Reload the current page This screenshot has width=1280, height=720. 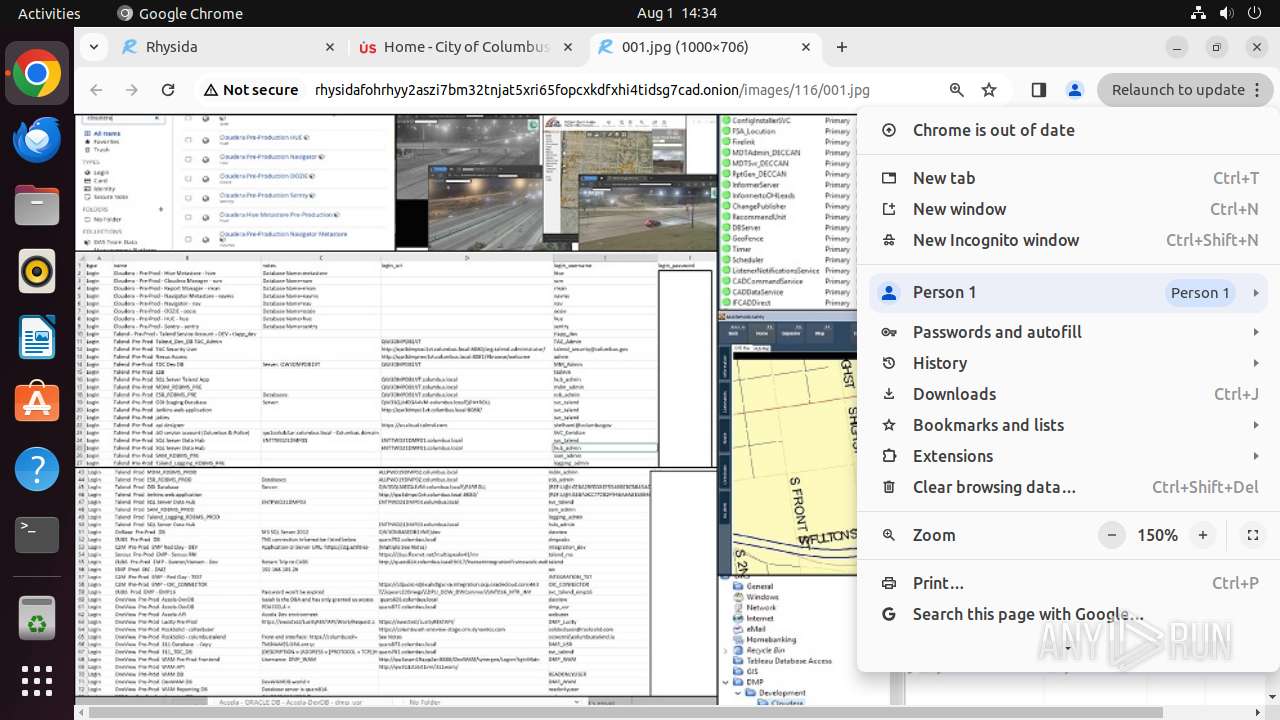pos(168,90)
